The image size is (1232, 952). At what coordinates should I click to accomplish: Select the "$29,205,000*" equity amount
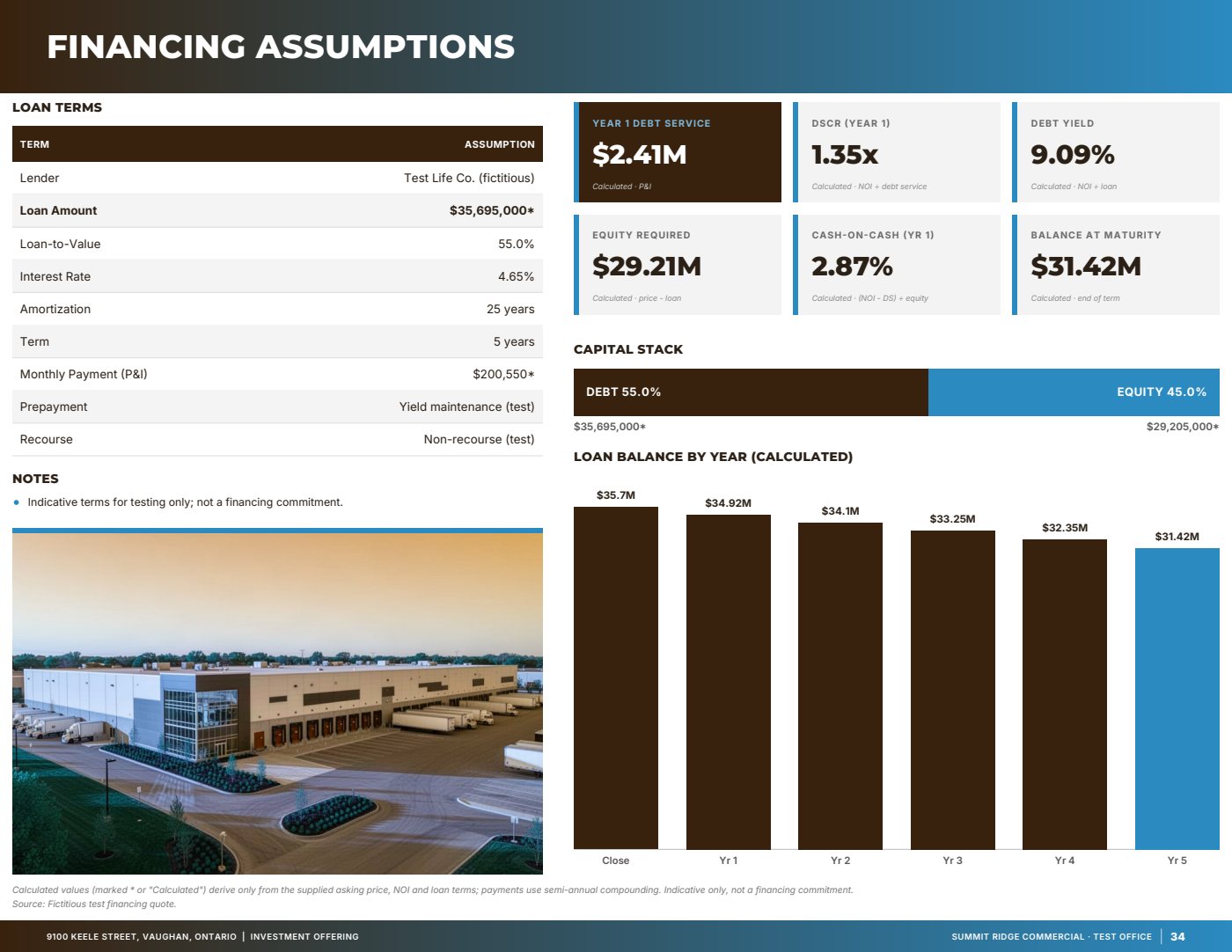(x=1183, y=427)
